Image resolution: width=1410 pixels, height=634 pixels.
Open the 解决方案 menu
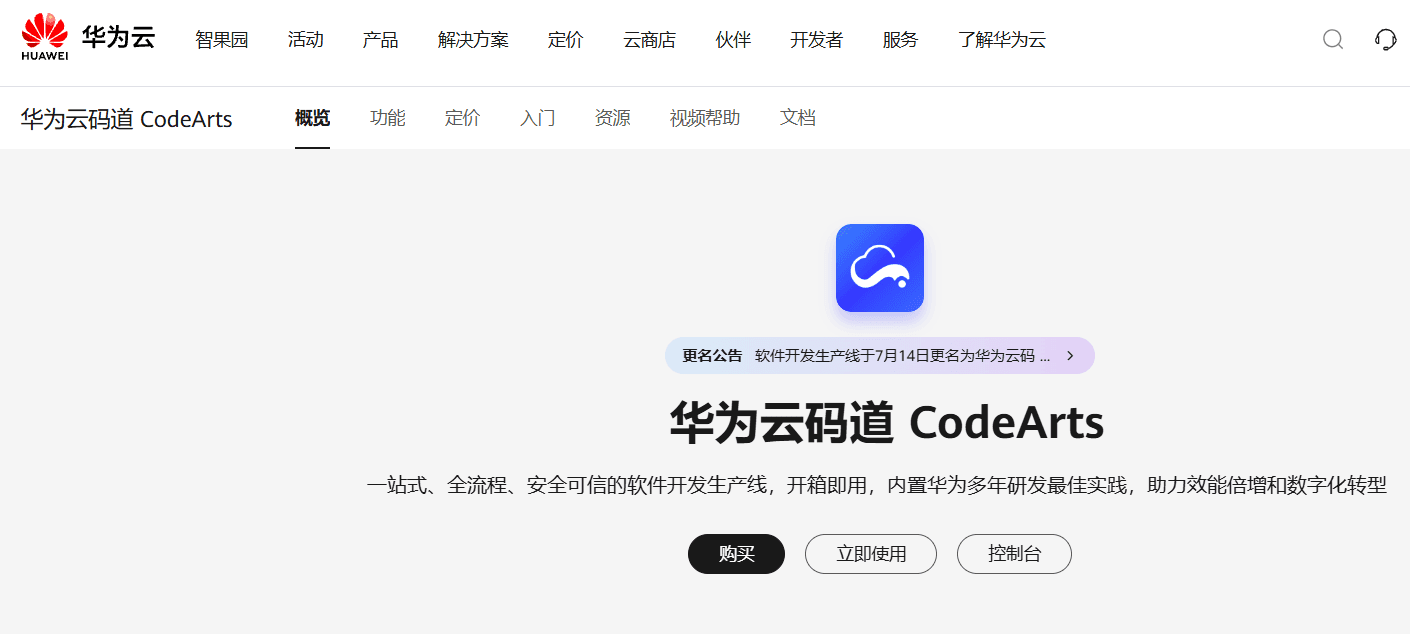point(473,40)
